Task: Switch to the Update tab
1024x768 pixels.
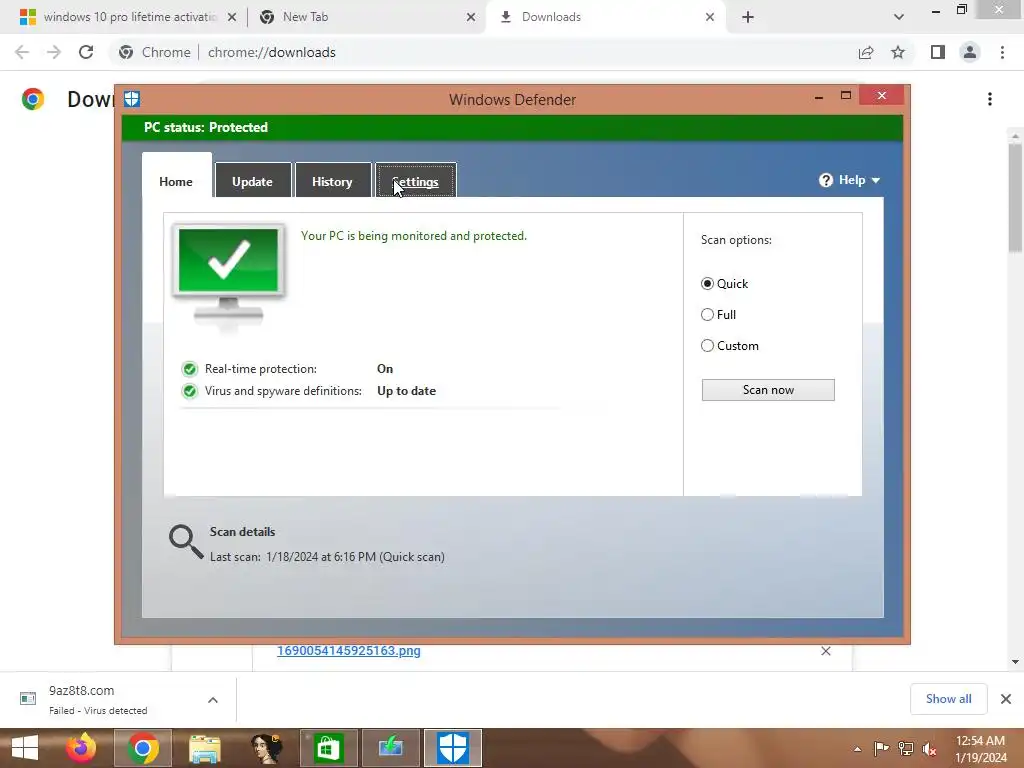Action: (x=252, y=181)
